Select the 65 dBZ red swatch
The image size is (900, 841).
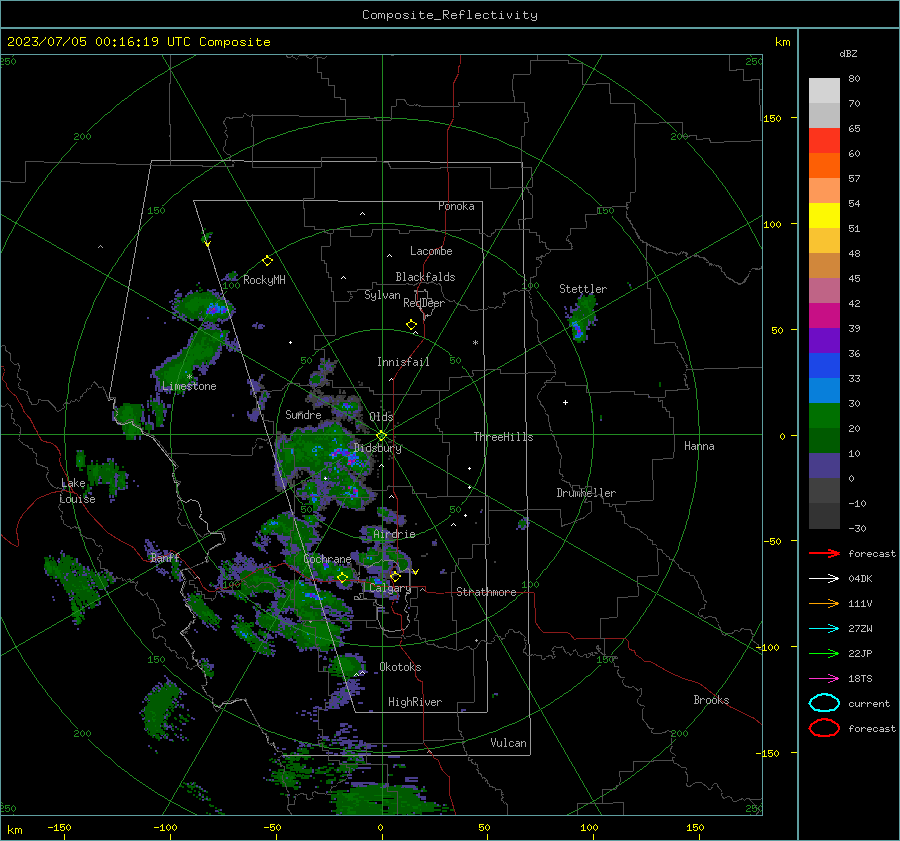click(824, 140)
